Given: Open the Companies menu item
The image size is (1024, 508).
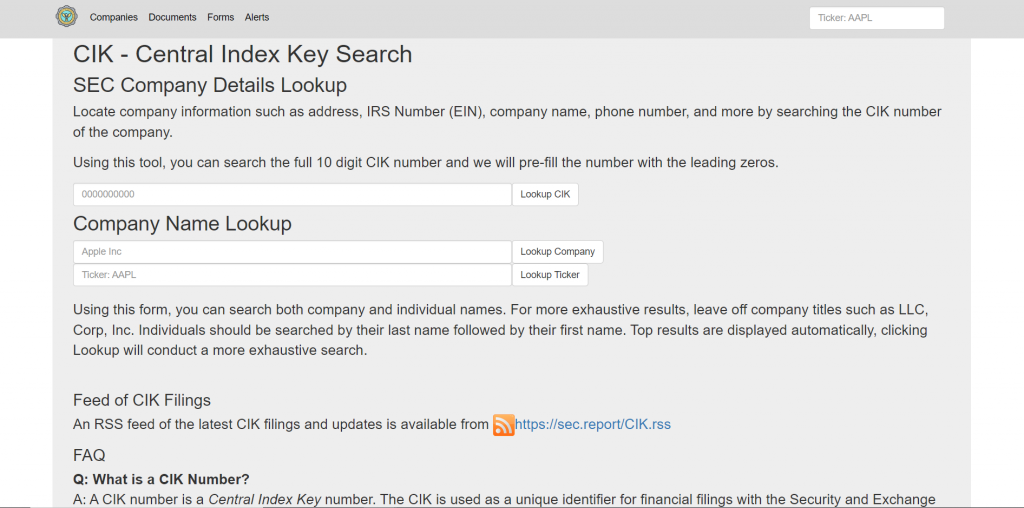Looking at the screenshot, I should 114,18.
